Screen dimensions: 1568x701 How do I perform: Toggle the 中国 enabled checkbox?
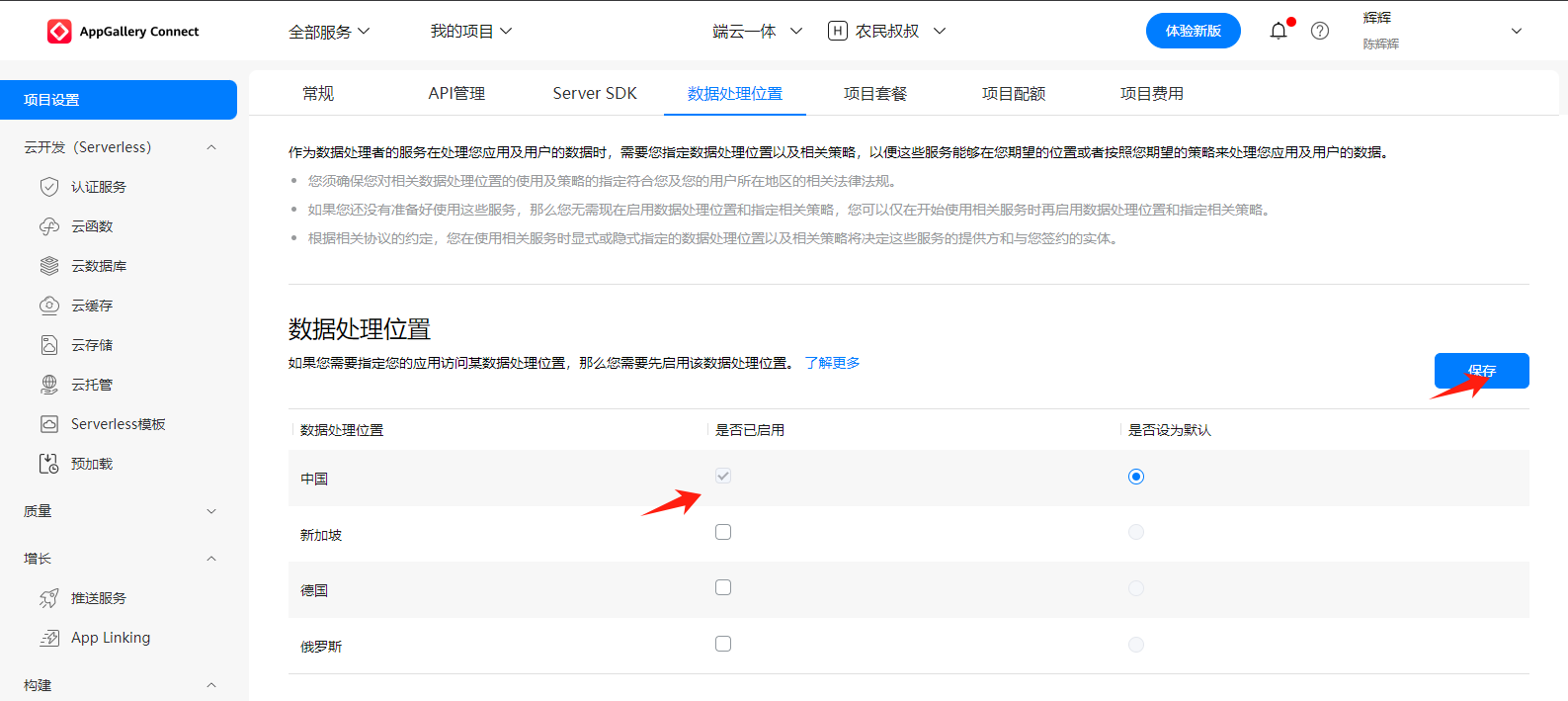723,476
